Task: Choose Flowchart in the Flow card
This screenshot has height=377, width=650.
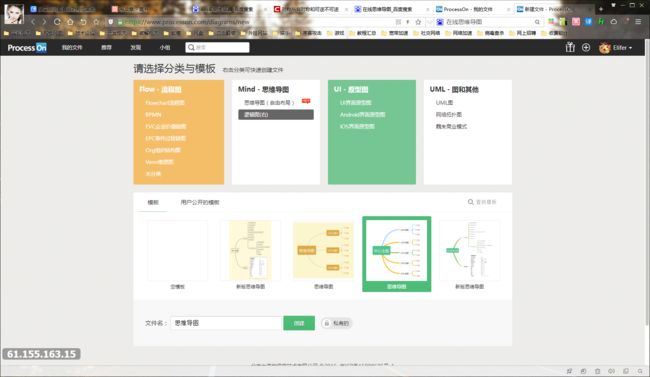Action: (x=165, y=102)
